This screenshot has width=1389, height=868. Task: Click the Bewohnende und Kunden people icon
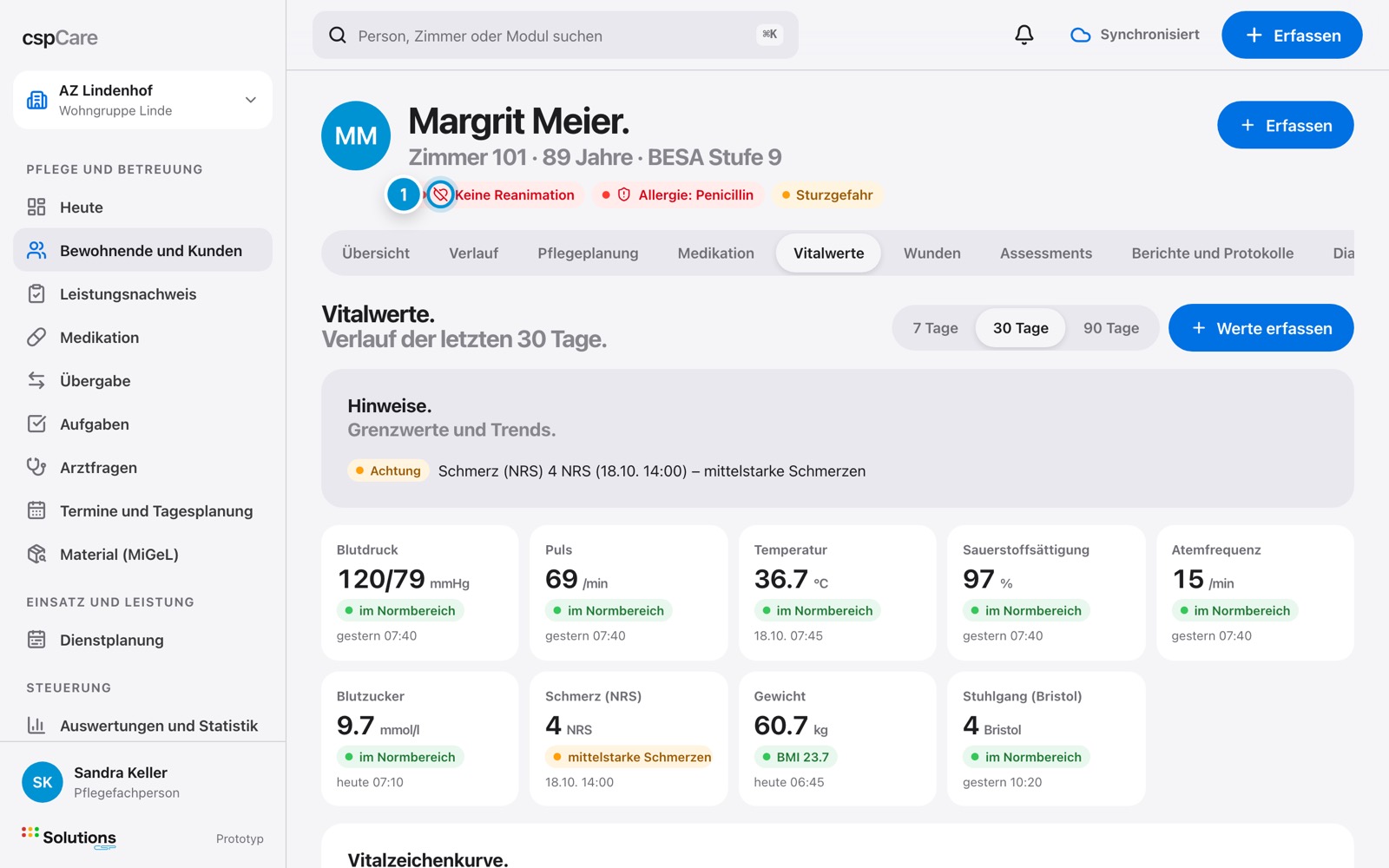click(x=36, y=250)
